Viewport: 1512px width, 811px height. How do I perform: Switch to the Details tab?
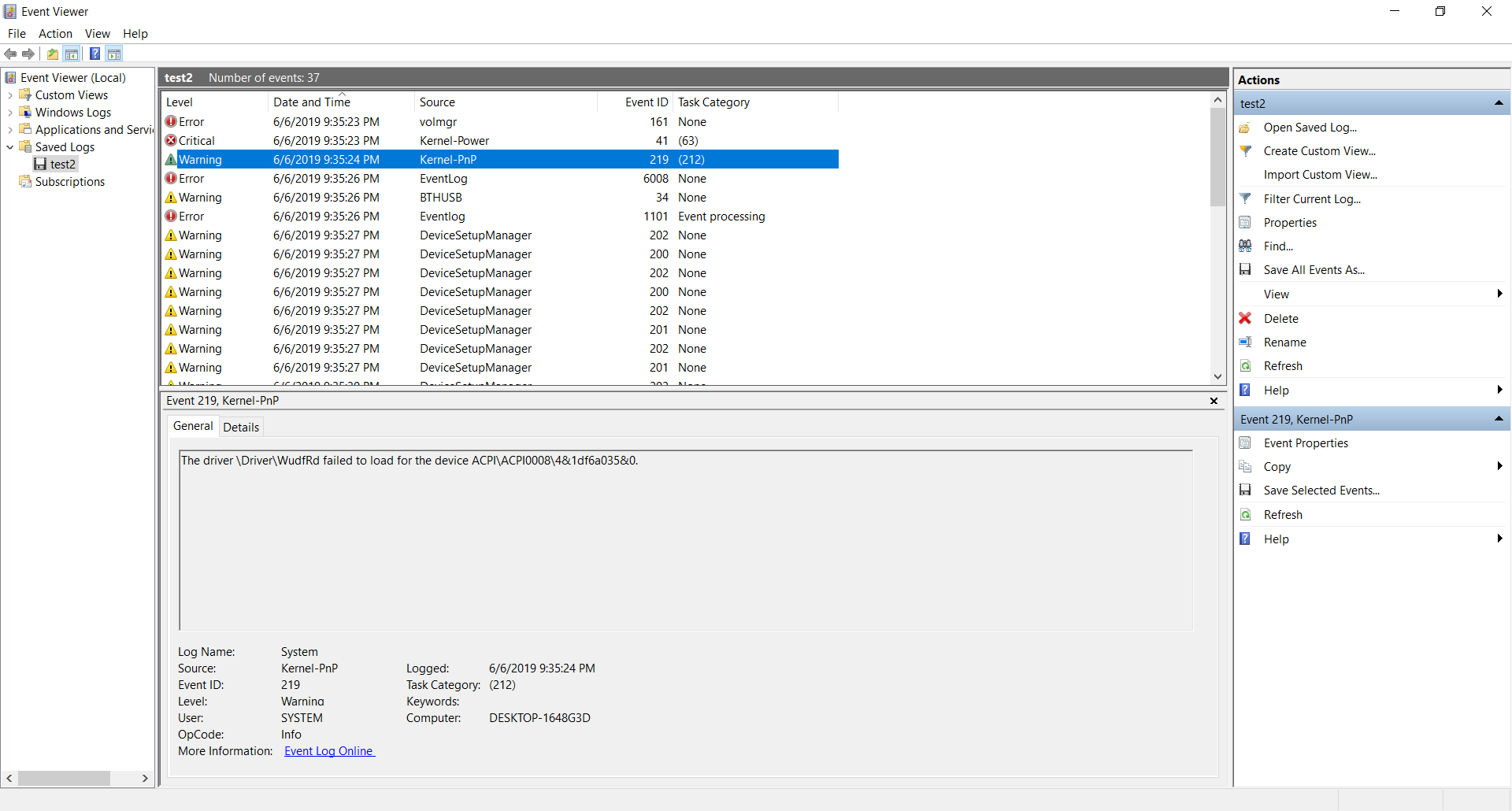241,426
